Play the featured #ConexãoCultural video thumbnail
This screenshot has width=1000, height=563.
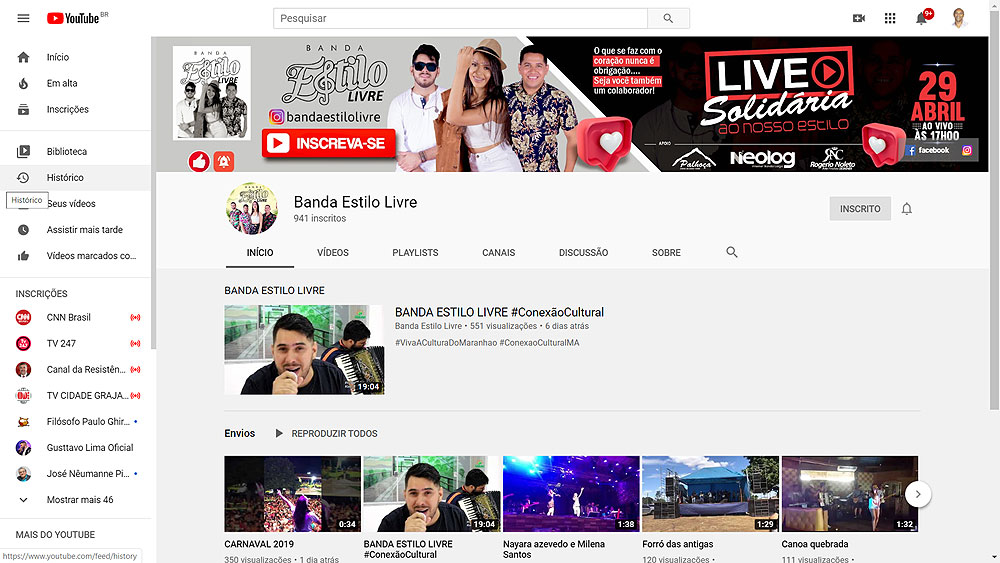[x=304, y=349]
